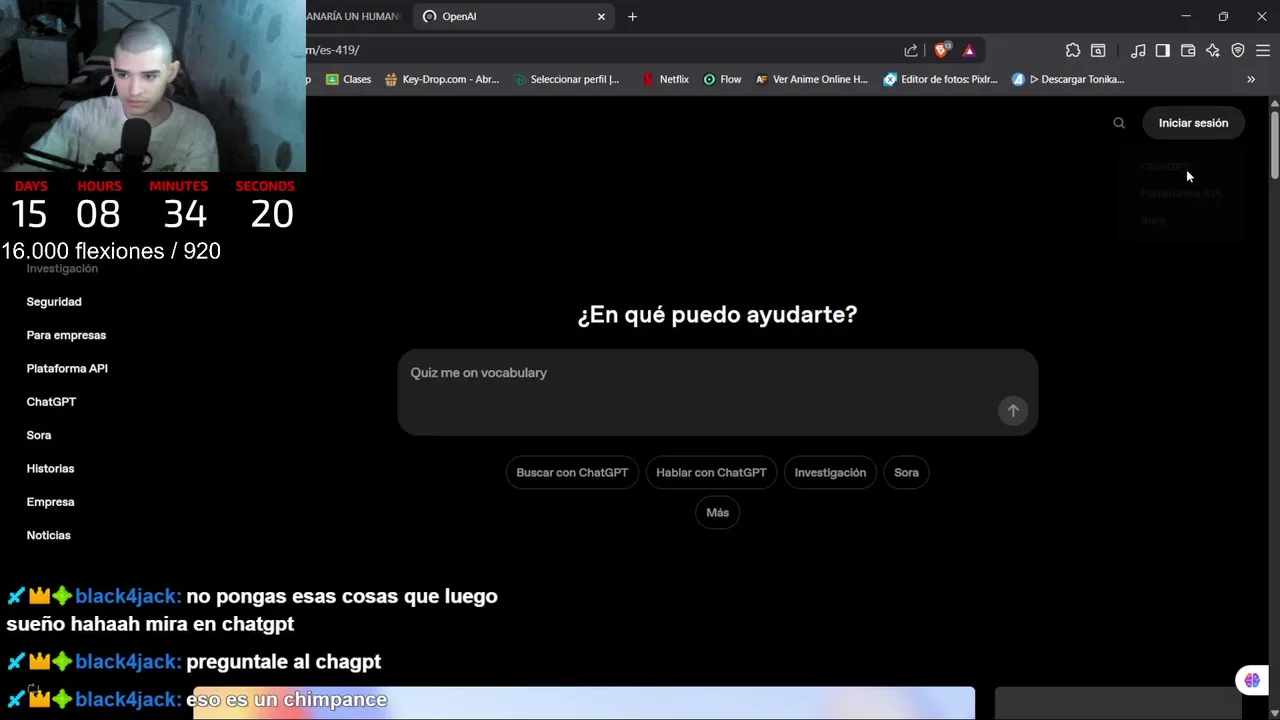Viewport: 1280px width, 720px height.
Task: Open the extensions puzzle icon
Action: [x=1073, y=50]
